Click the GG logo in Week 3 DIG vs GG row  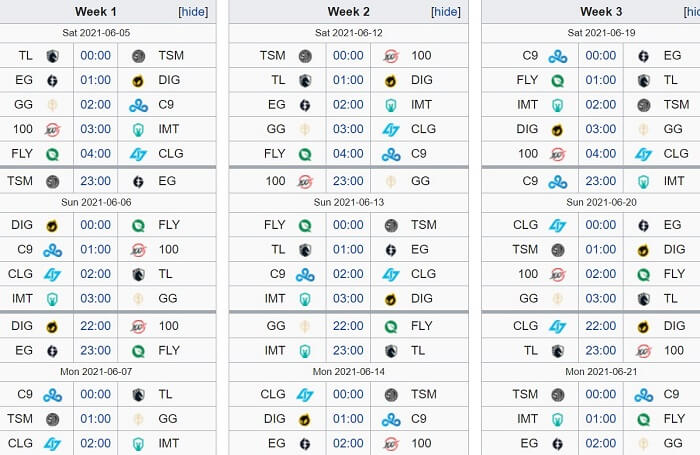click(x=643, y=130)
